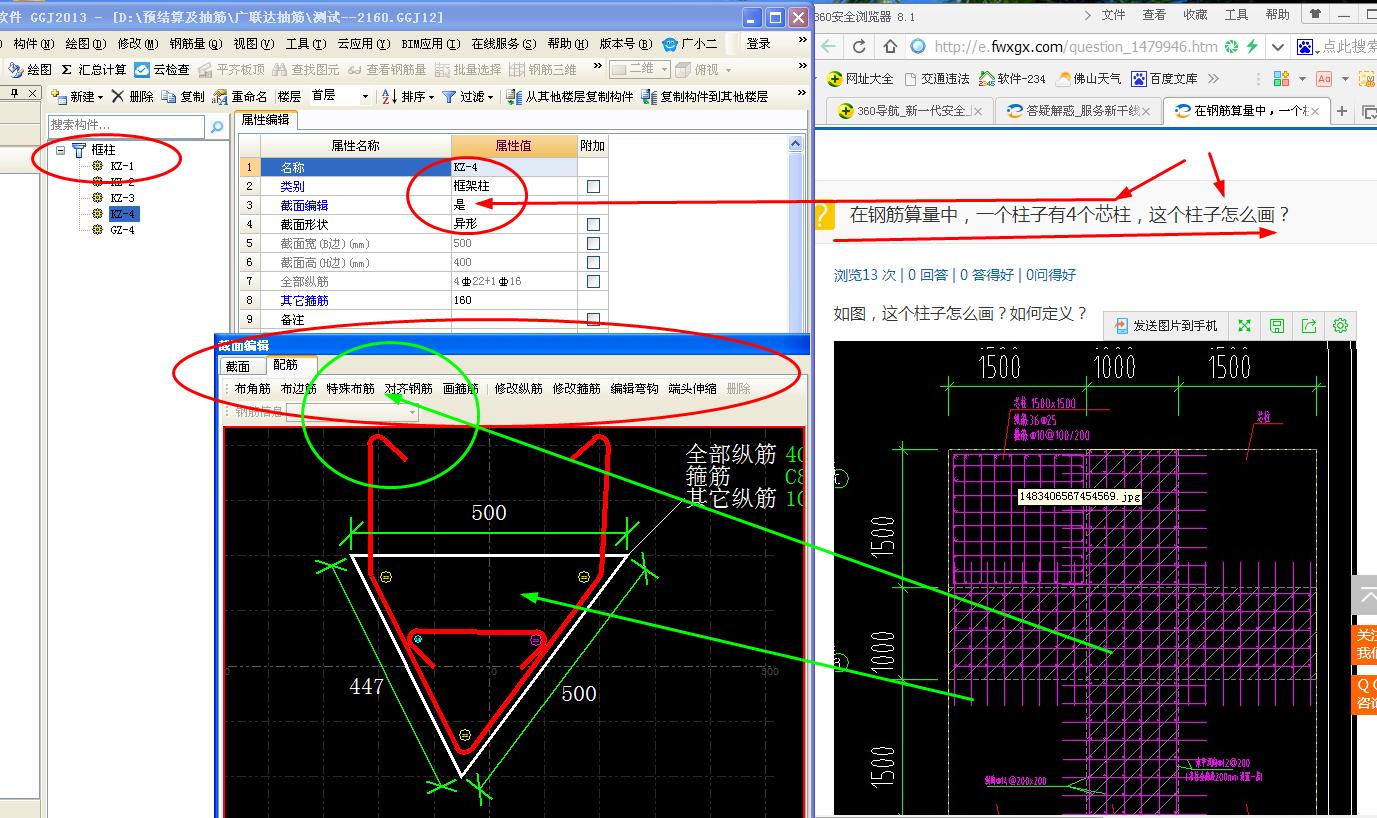The image size is (1377, 818).
Task: Click the 特殊布筋 button
Action: tap(350, 389)
